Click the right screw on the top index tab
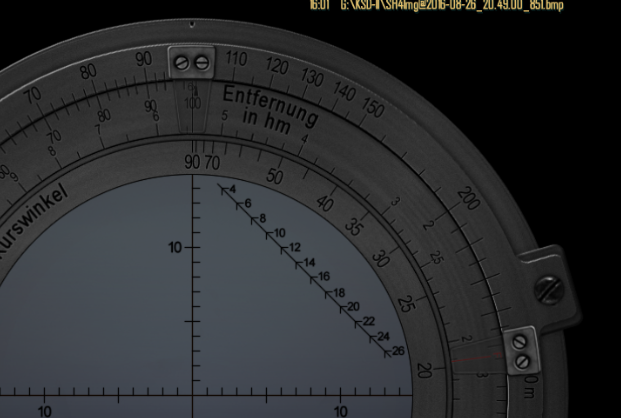621x418 pixels. point(202,63)
